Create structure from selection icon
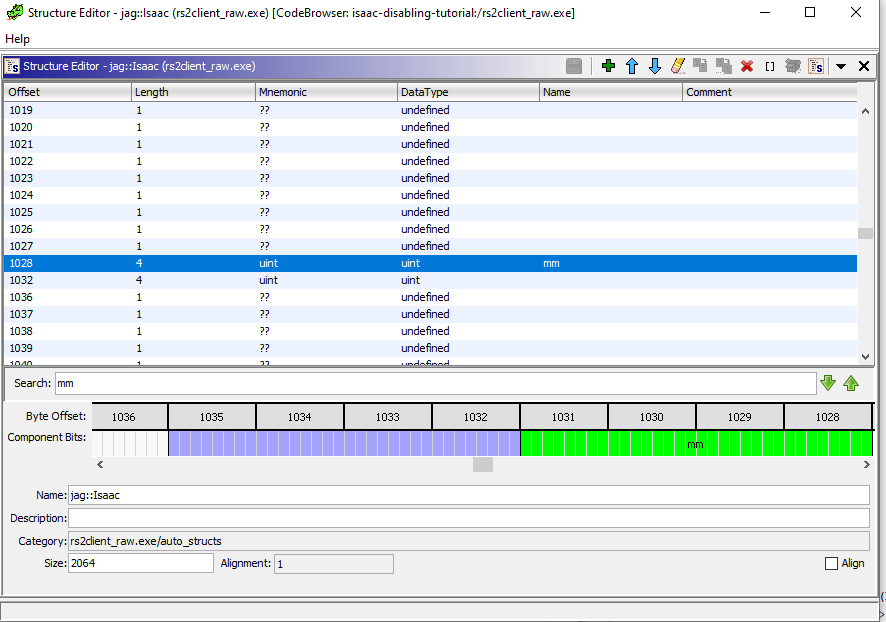 816,66
